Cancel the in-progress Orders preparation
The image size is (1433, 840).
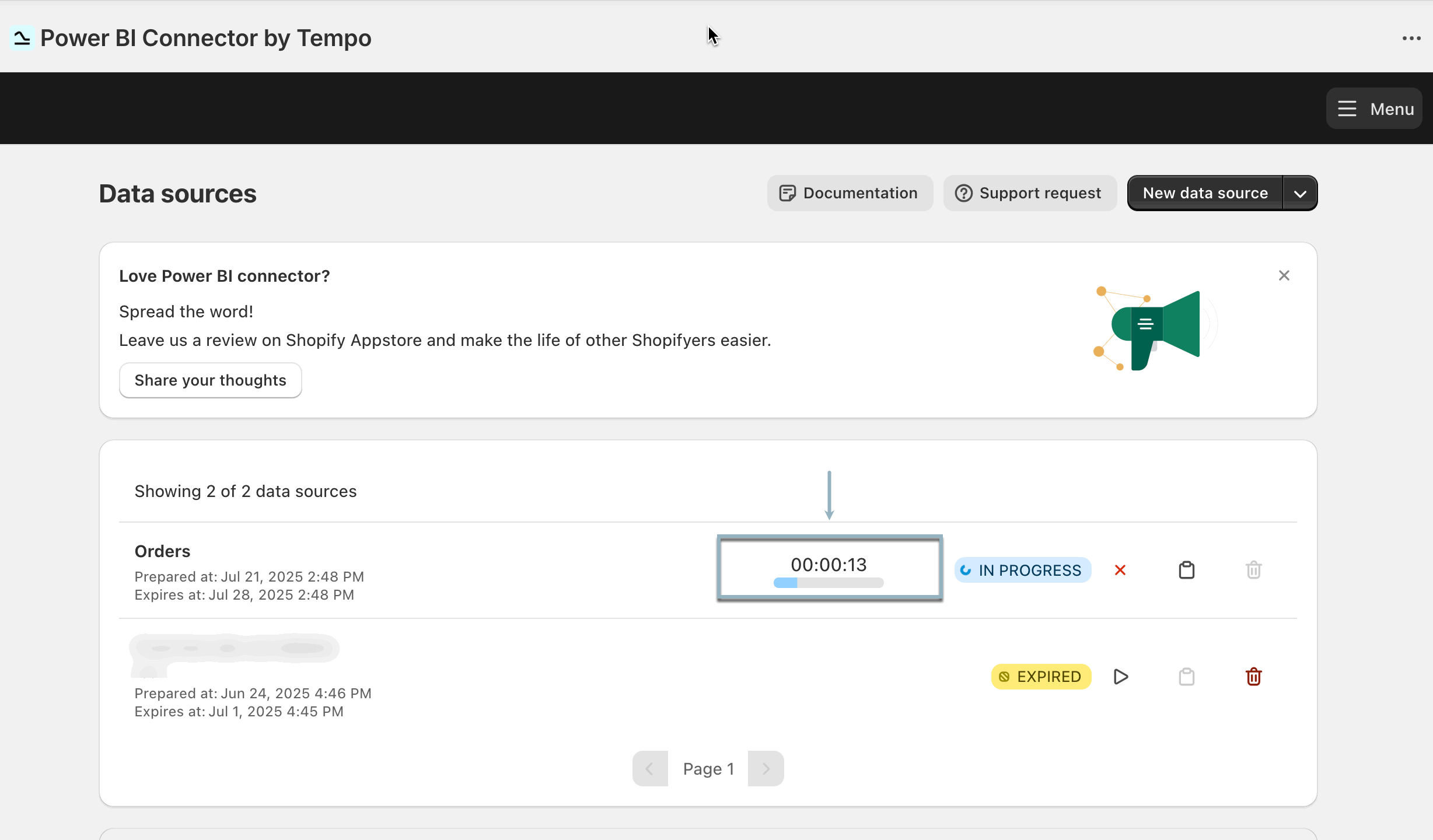[x=1119, y=570]
